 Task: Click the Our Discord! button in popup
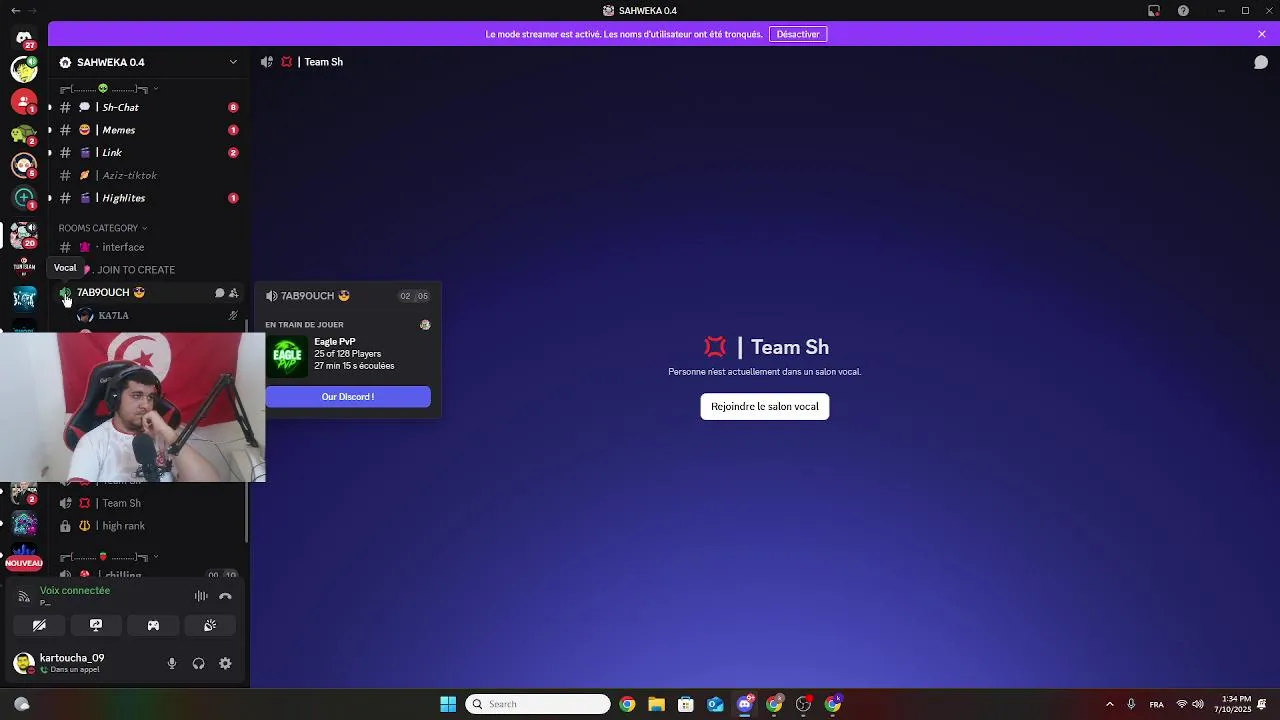pos(348,397)
